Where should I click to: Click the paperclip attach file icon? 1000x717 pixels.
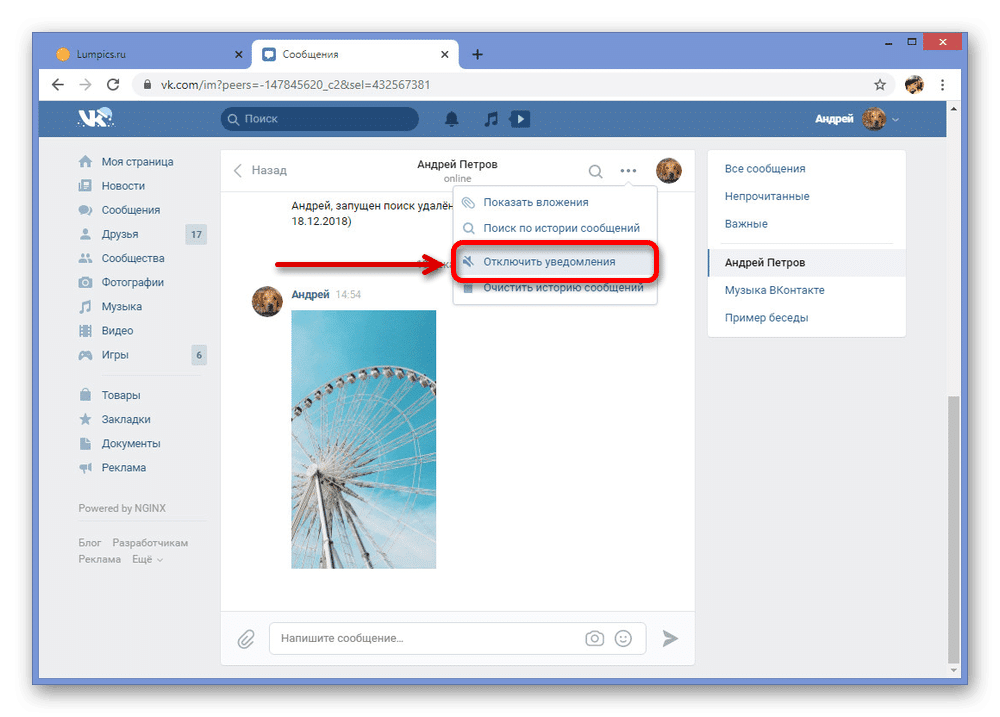(x=245, y=638)
